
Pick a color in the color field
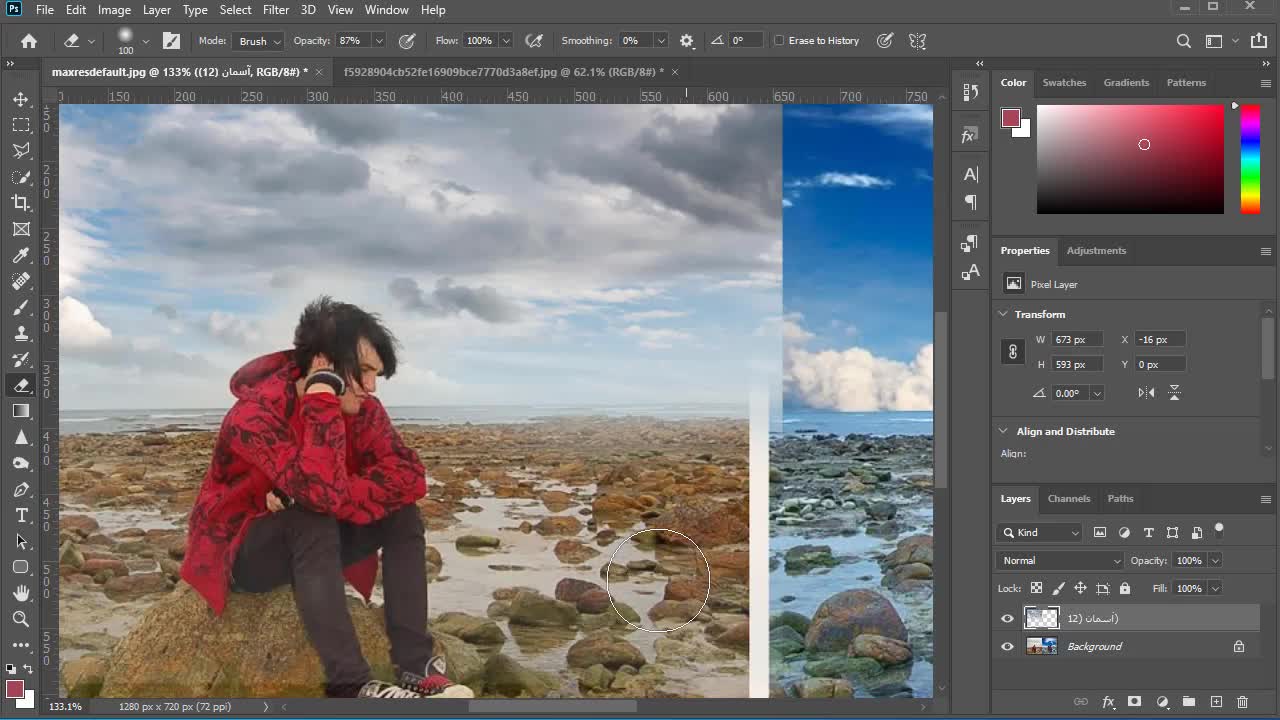(x=1130, y=158)
